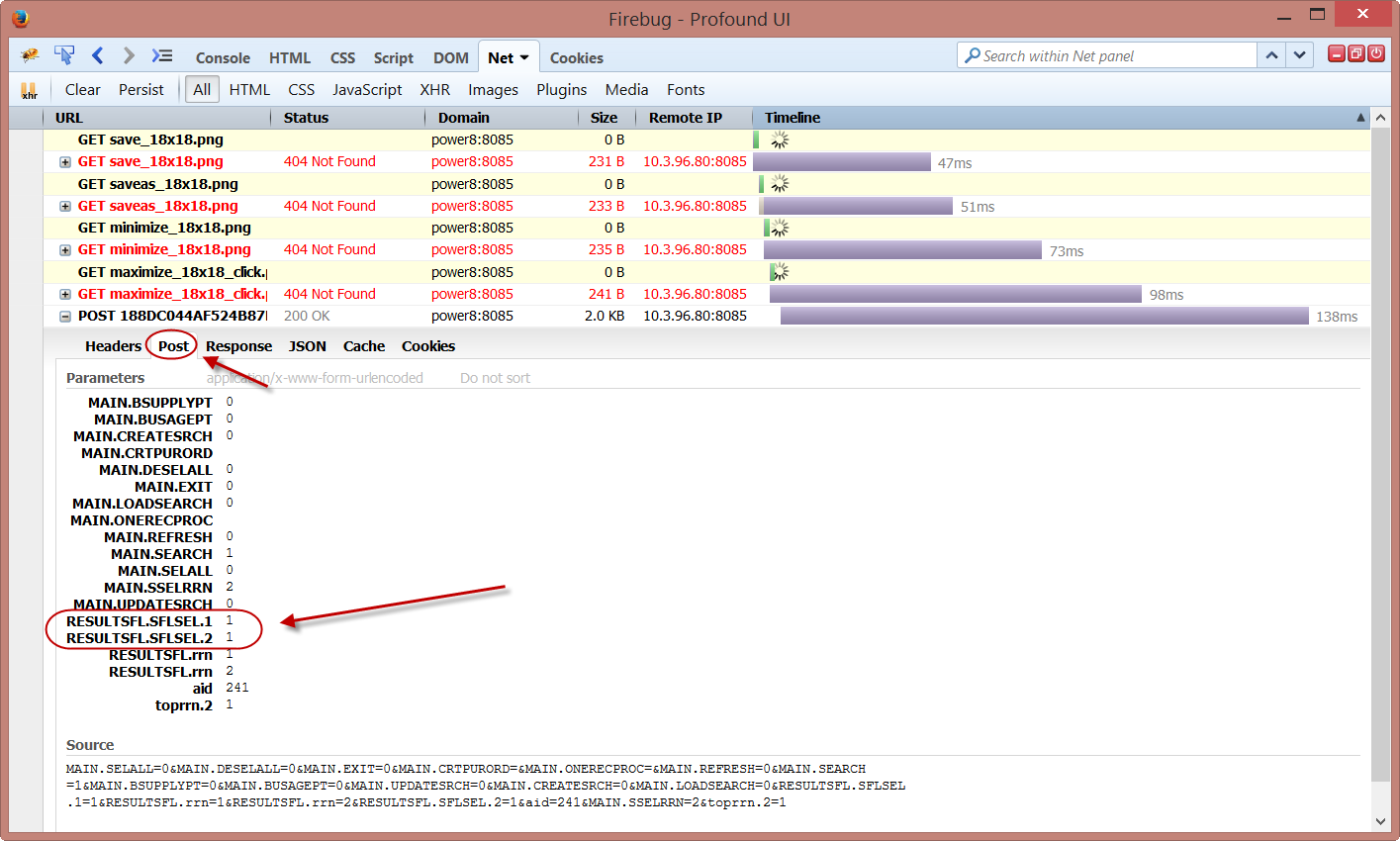This screenshot has width=1400, height=841.
Task: Click the Firefox icon in the title bar
Action: [20, 18]
